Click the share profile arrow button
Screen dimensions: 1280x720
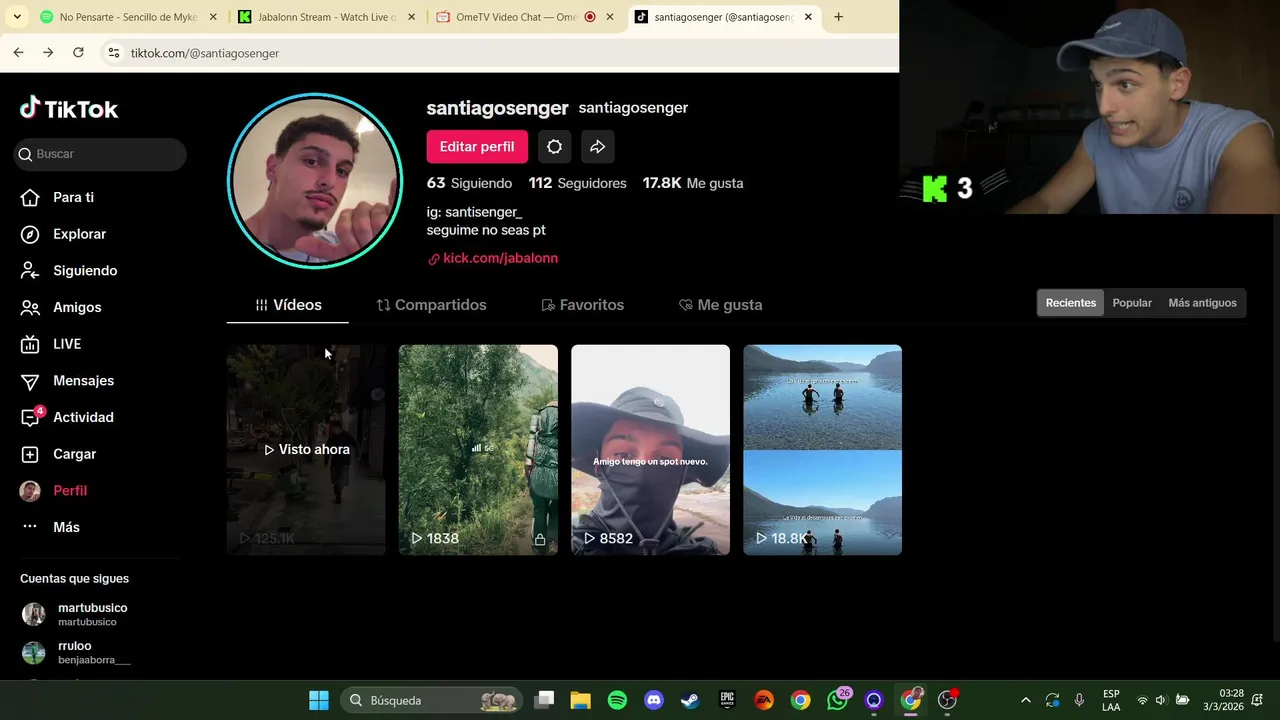click(x=597, y=147)
